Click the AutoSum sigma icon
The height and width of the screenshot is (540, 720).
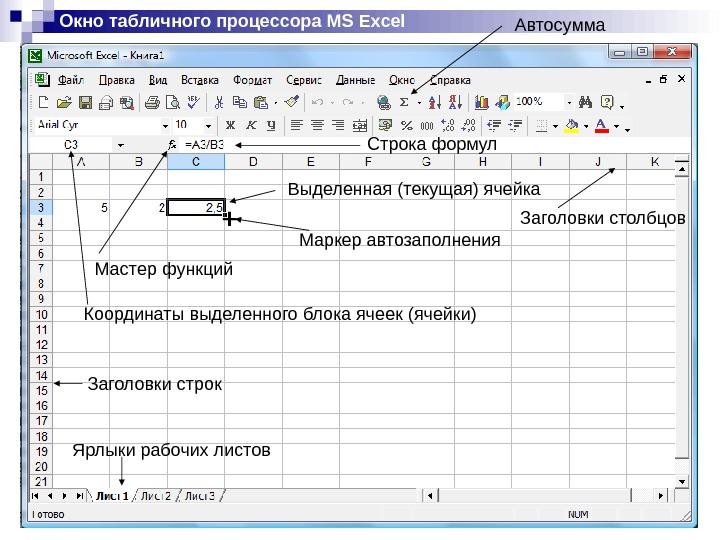[x=404, y=102]
